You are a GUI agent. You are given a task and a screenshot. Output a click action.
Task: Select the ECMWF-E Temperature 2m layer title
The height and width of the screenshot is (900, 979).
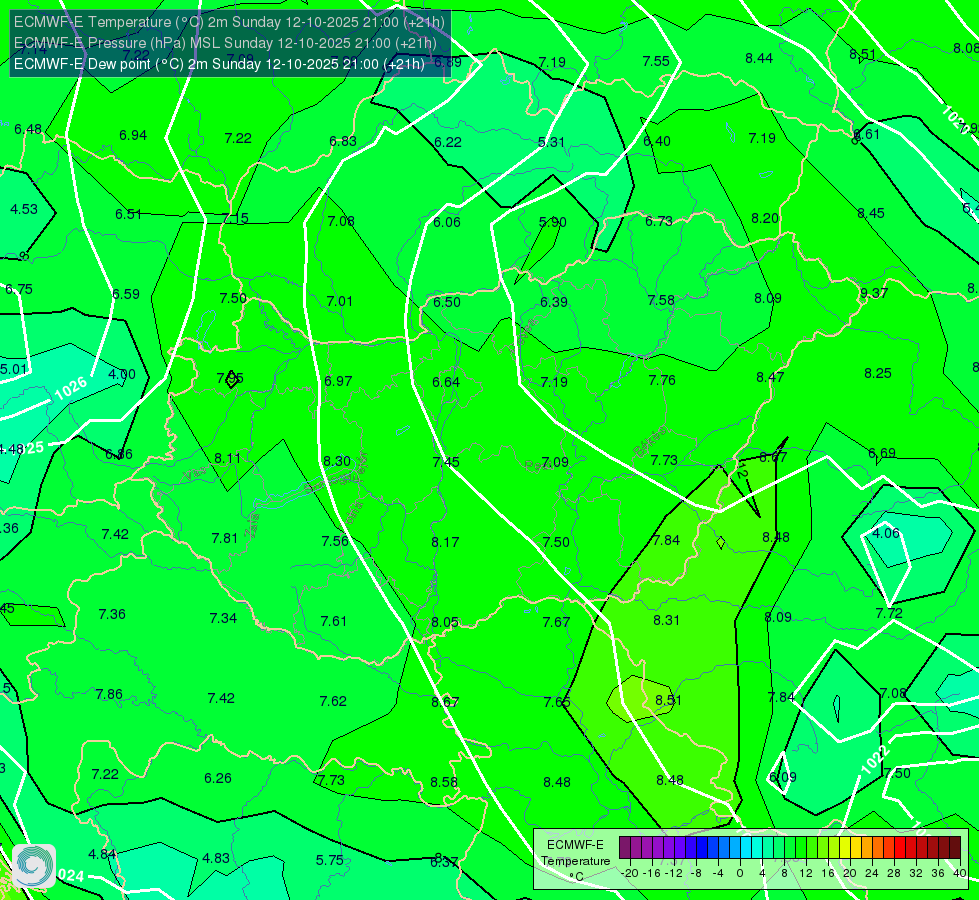pyautogui.click(x=229, y=22)
